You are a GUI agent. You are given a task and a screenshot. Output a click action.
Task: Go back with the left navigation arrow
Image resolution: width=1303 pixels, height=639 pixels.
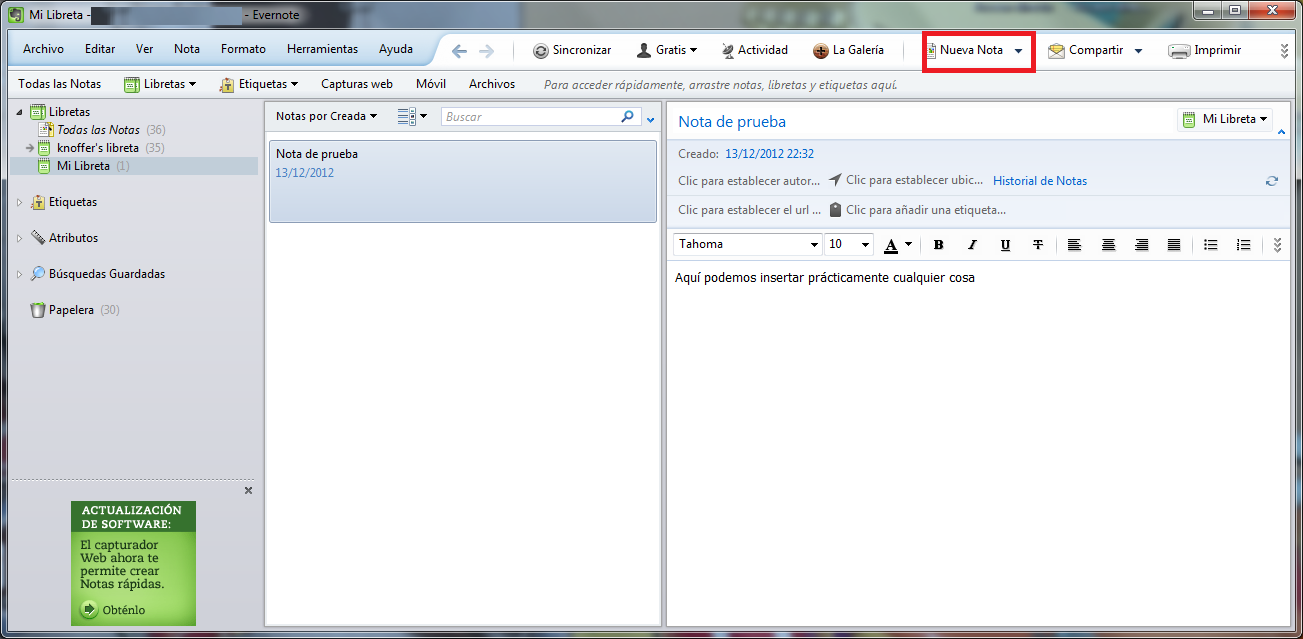pos(459,51)
